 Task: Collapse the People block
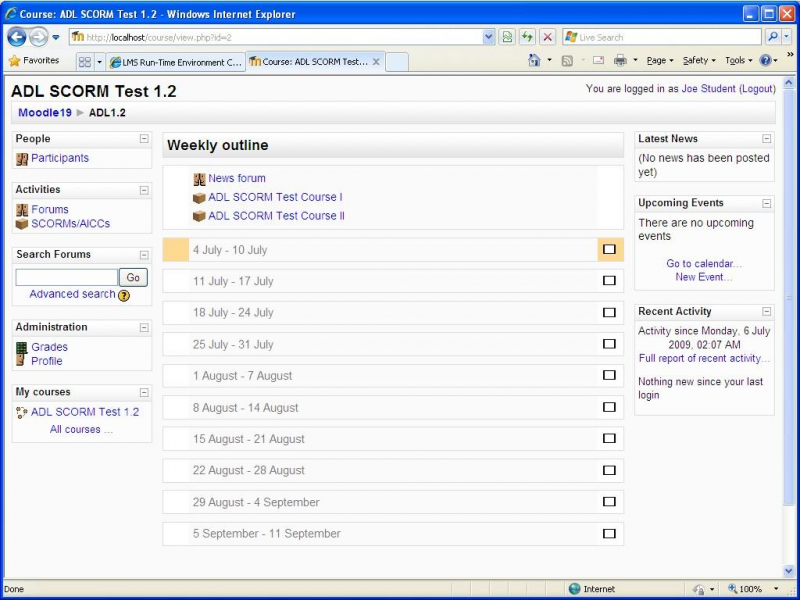point(144,139)
